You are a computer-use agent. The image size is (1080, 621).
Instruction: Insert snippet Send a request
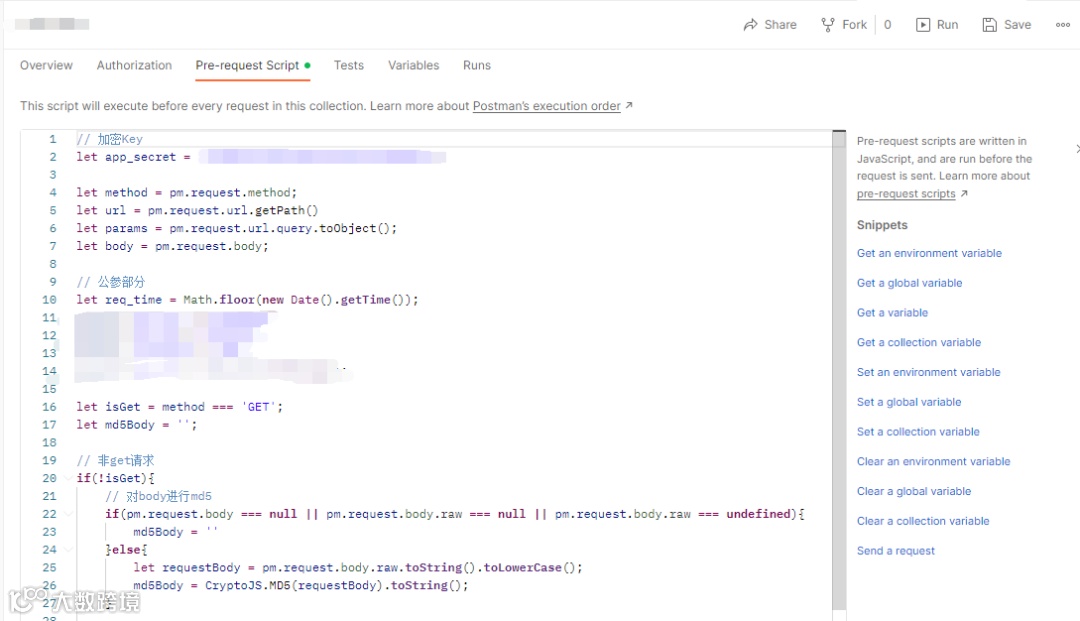click(x=895, y=551)
